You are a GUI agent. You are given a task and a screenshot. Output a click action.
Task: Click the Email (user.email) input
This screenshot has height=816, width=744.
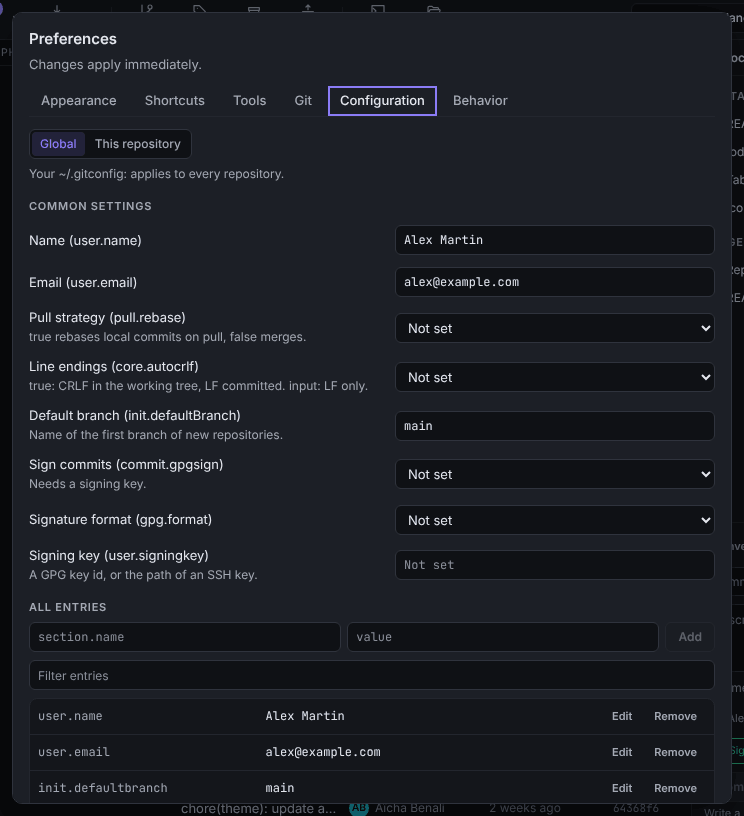coord(555,282)
